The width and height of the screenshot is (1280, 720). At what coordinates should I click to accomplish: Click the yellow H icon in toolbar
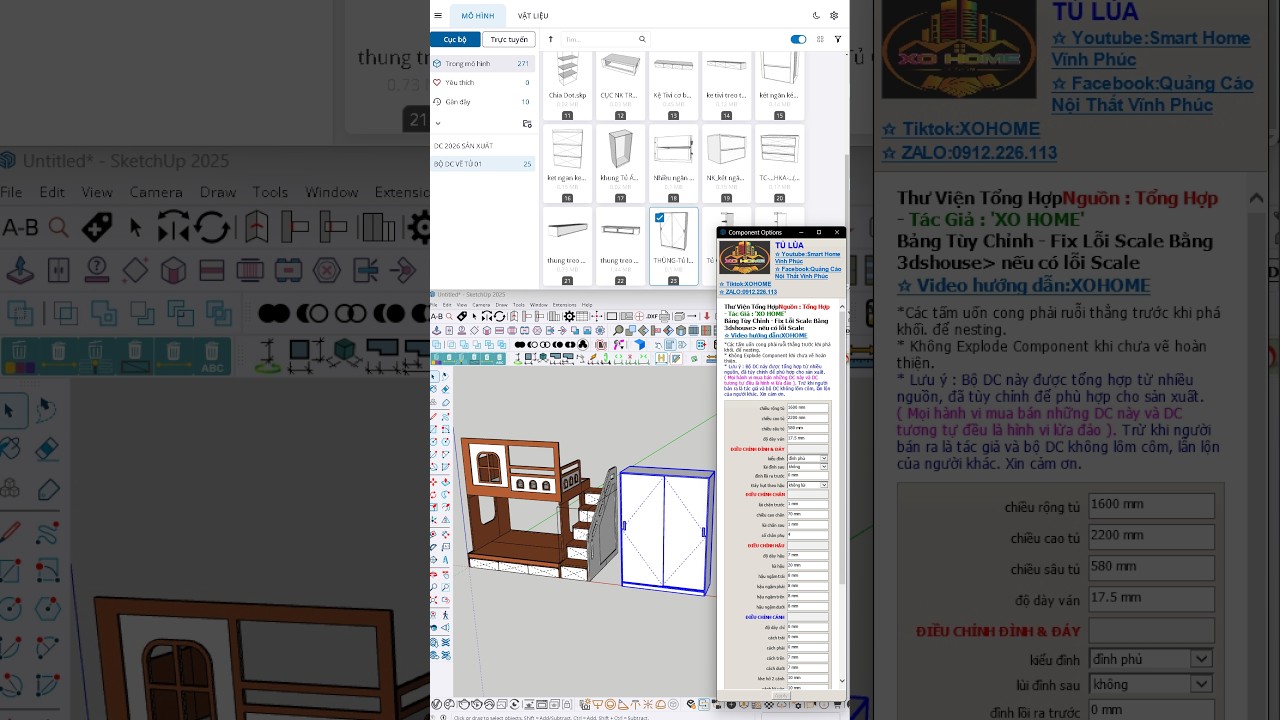point(661,358)
